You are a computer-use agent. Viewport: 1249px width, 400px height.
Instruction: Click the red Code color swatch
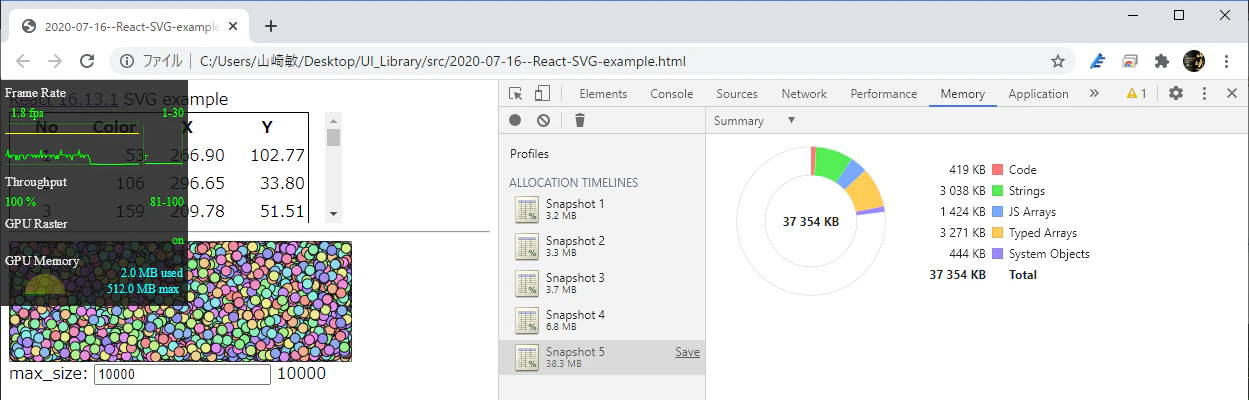(997, 170)
